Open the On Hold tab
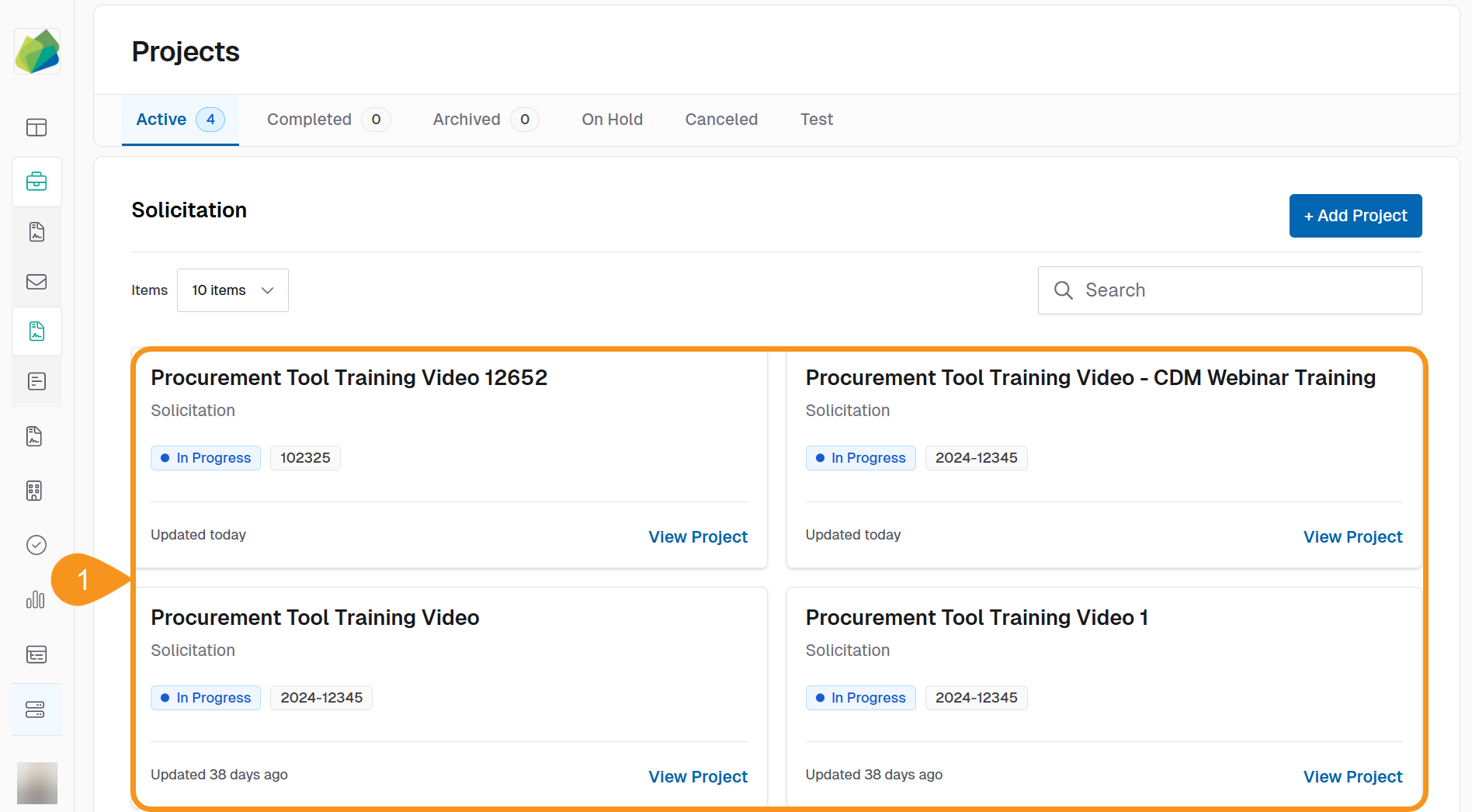This screenshot has width=1472, height=812. click(612, 120)
